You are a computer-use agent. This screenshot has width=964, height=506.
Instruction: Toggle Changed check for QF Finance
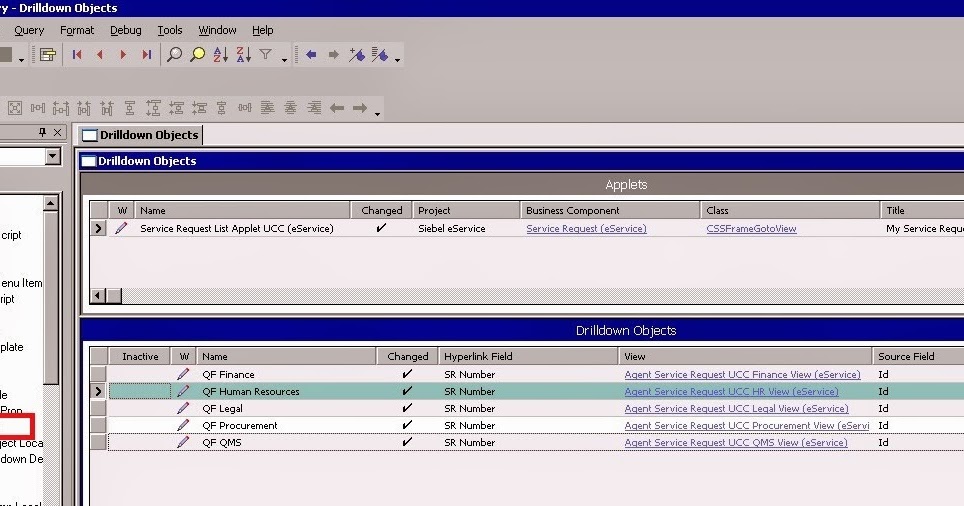pos(406,374)
